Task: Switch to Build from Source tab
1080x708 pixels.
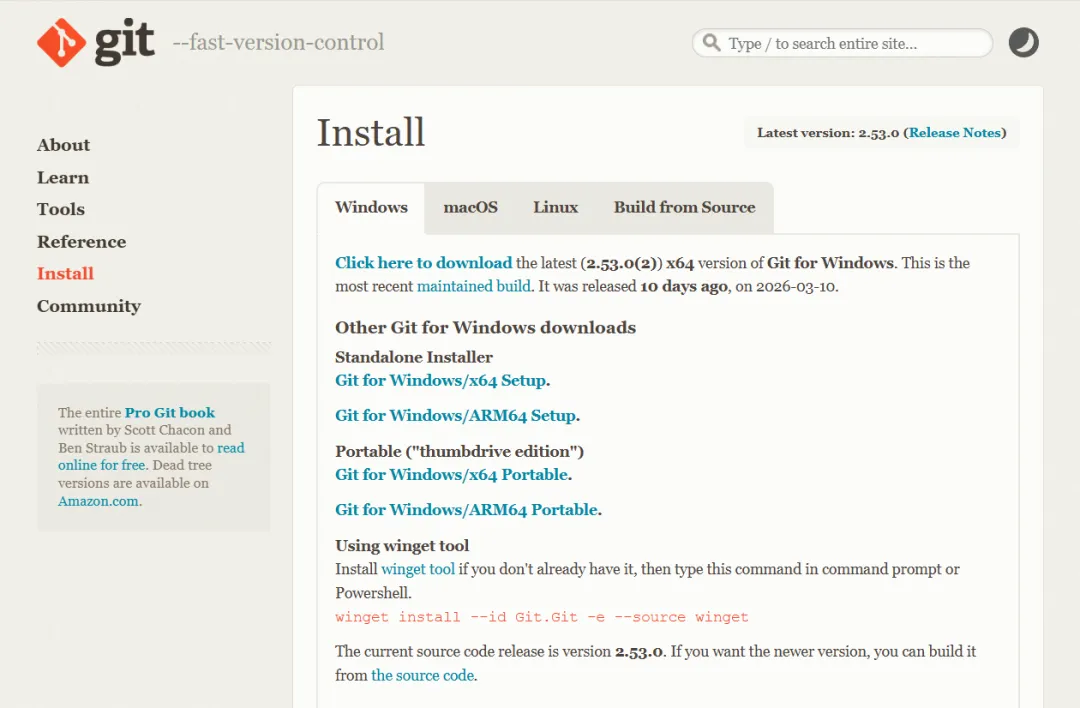Action: pyautogui.click(x=685, y=207)
